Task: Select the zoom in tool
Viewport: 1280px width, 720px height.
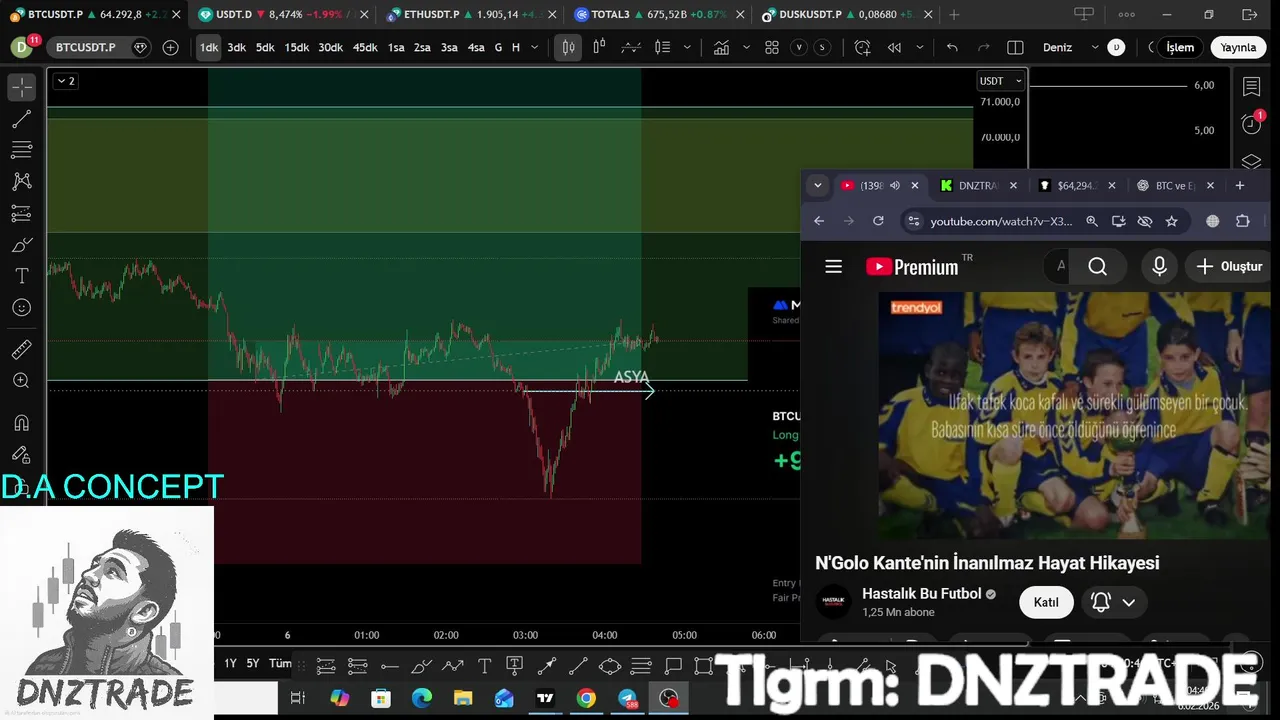Action: point(22,381)
